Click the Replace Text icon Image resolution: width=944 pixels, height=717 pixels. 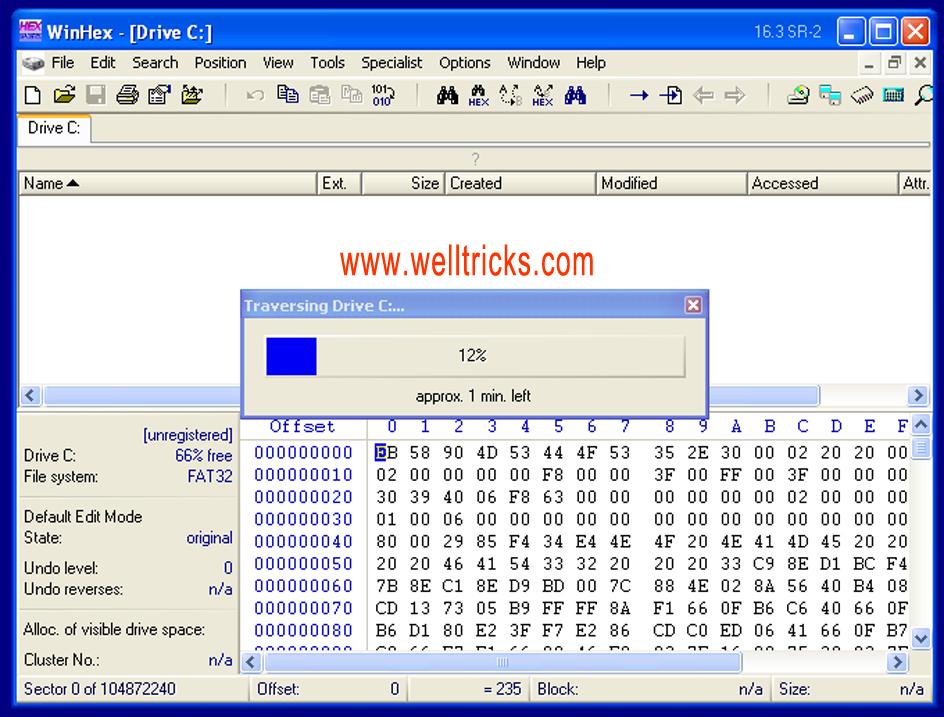click(x=511, y=95)
